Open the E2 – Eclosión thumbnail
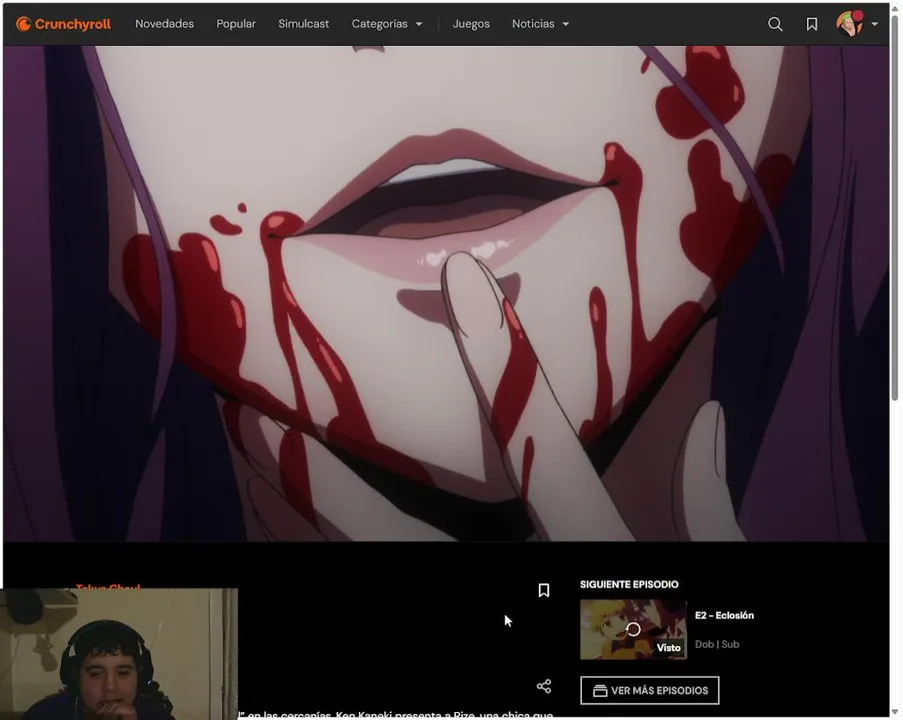The image size is (903, 720). (633, 630)
